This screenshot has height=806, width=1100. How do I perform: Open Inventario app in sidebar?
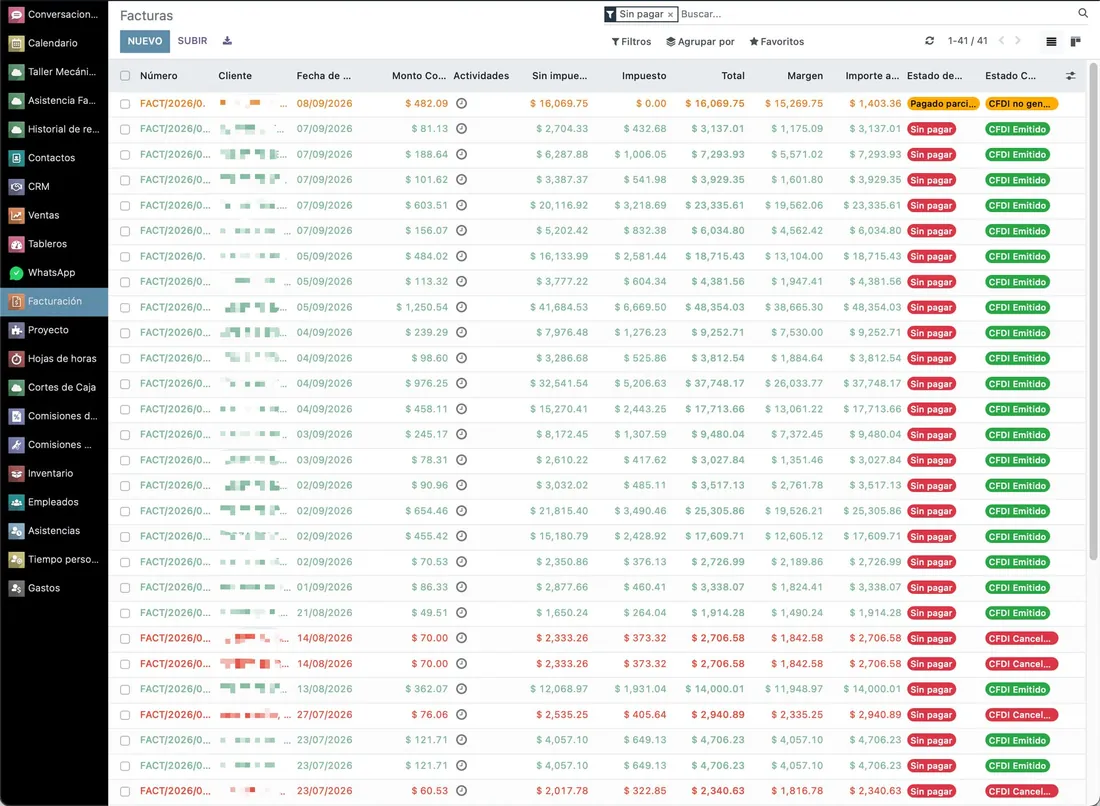(54, 473)
